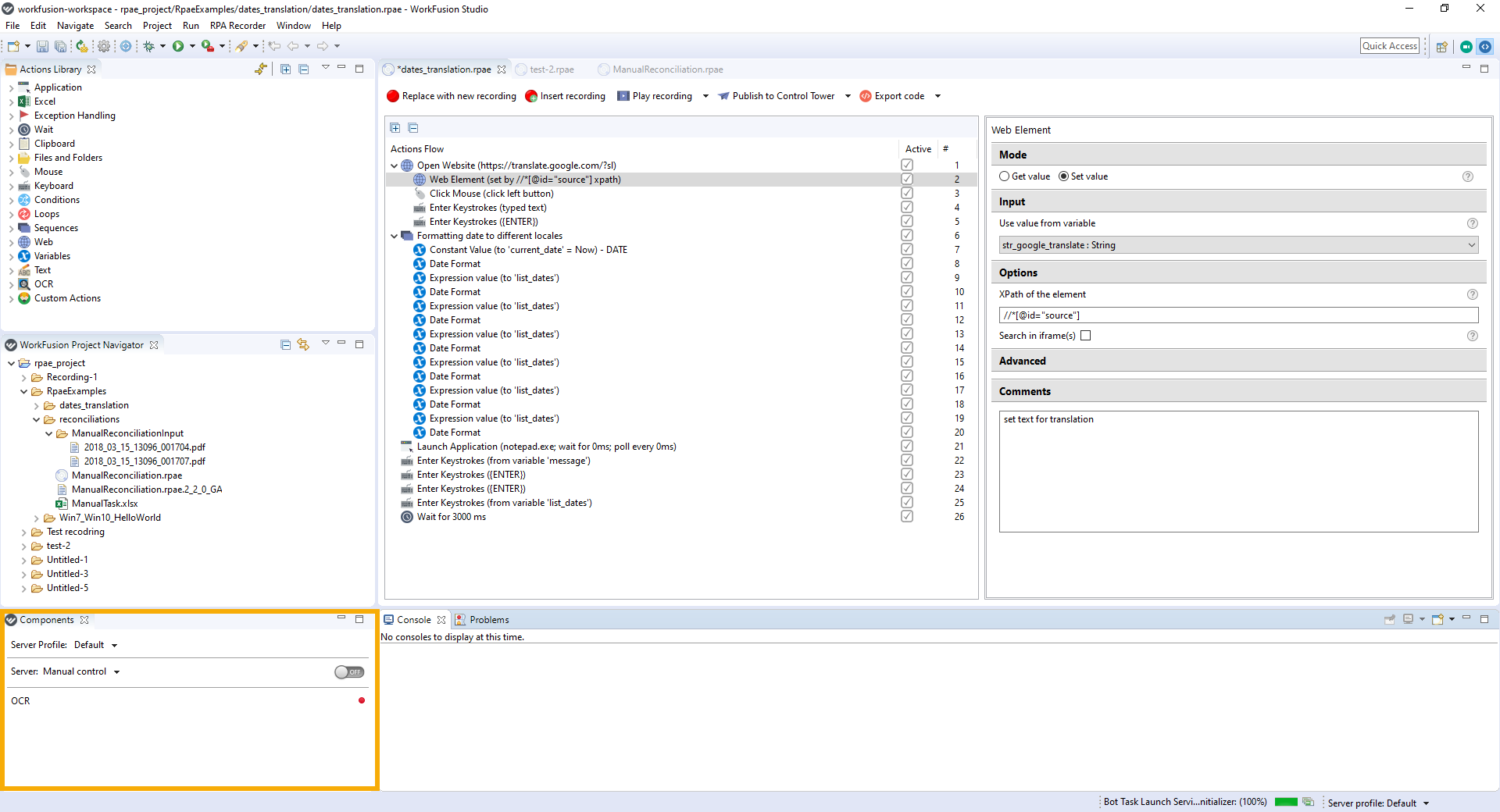This screenshot has width=1500, height=812.
Task: Toggle Active checkbox for Constant Value row
Action: click(x=907, y=250)
